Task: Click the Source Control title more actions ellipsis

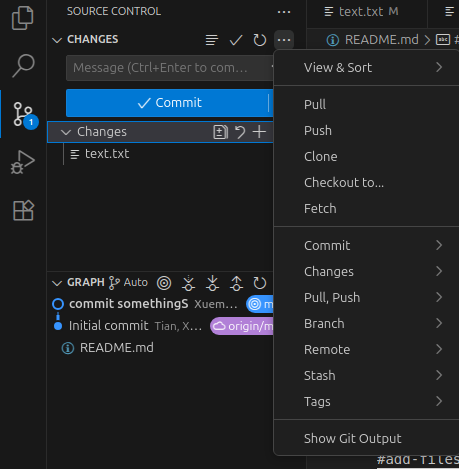Action: [284, 12]
